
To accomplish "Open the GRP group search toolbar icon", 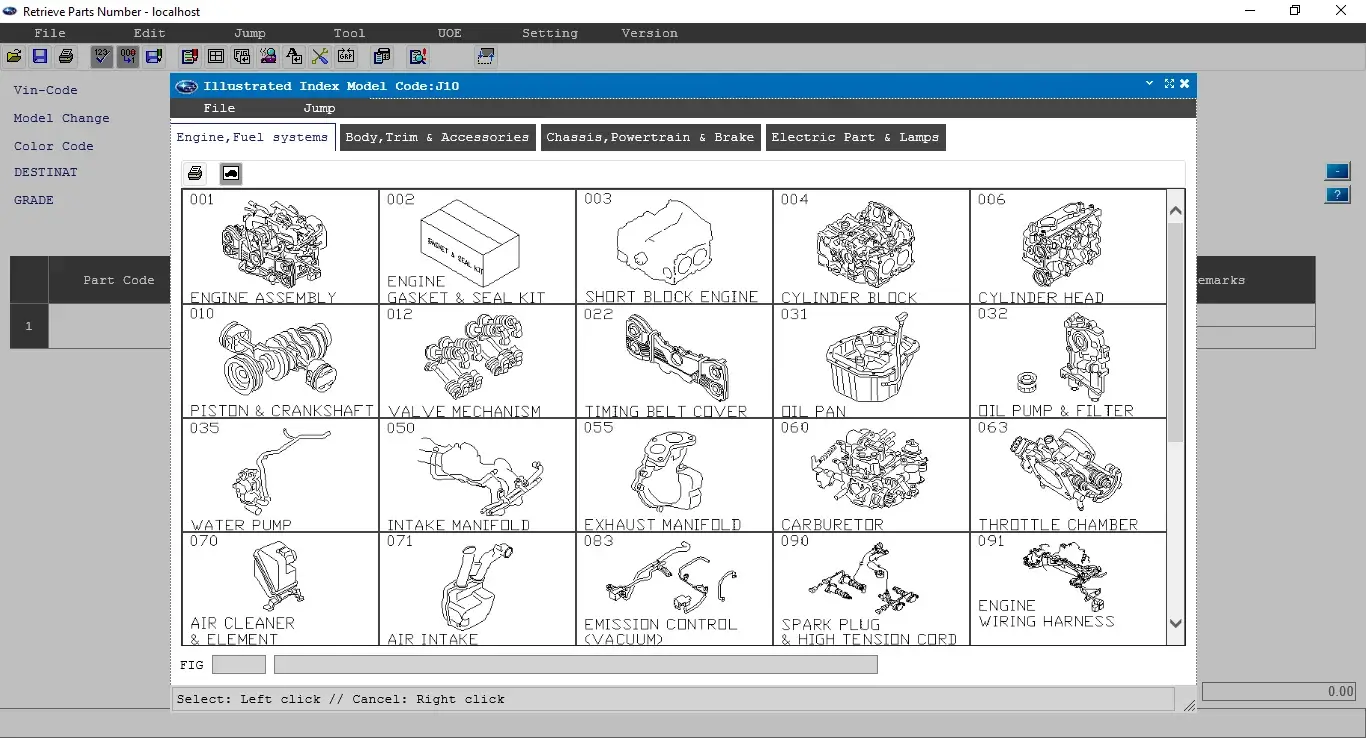I will pyautogui.click(x=346, y=57).
